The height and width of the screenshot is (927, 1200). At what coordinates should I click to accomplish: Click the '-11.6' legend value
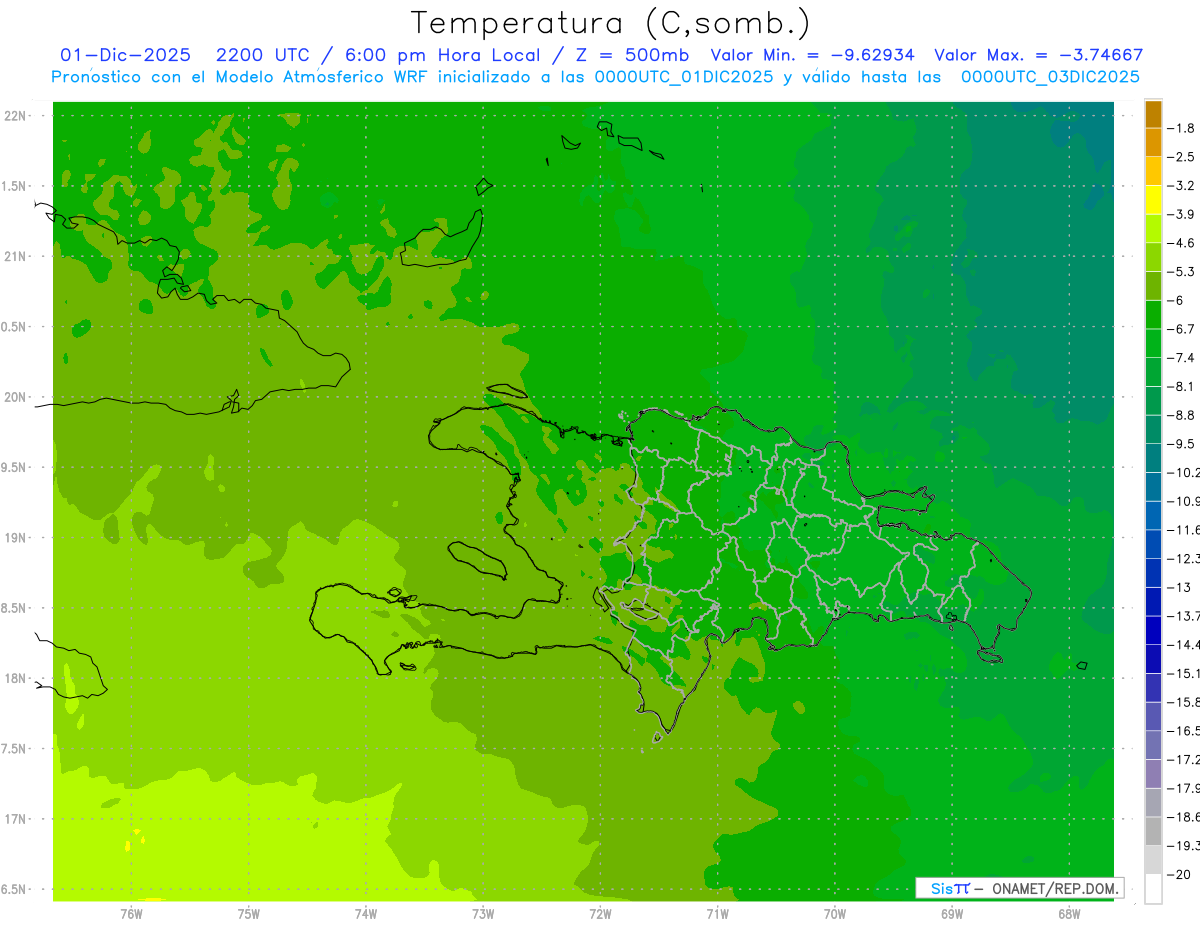point(1184,530)
